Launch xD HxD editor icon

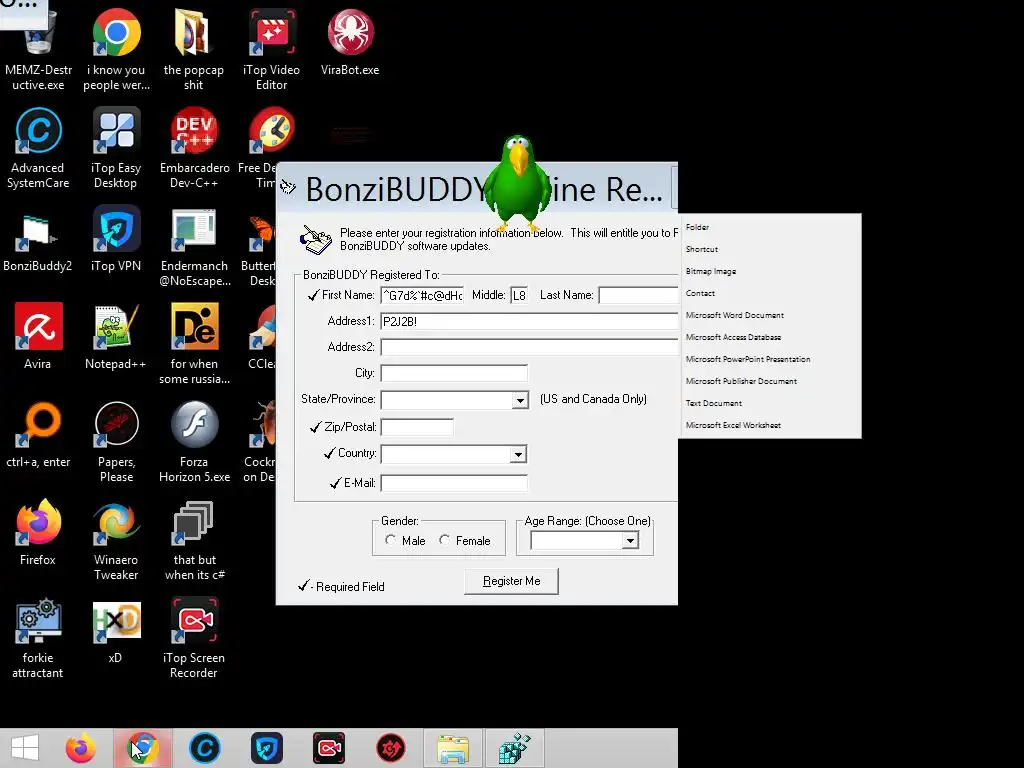click(x=116, y=630)
